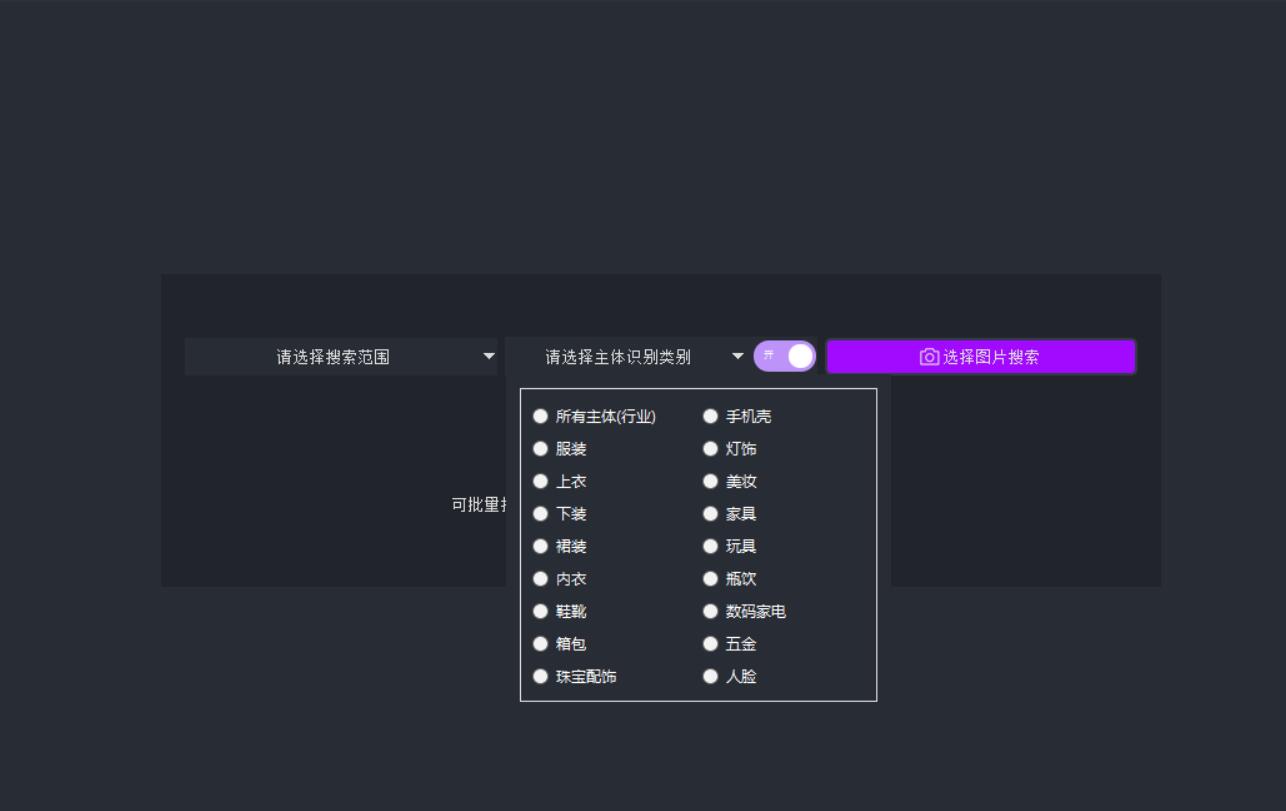The width and height of the screenshot is (1286, 811).
Task: Select the 服装 category radio button
Action: pos(541,449)
